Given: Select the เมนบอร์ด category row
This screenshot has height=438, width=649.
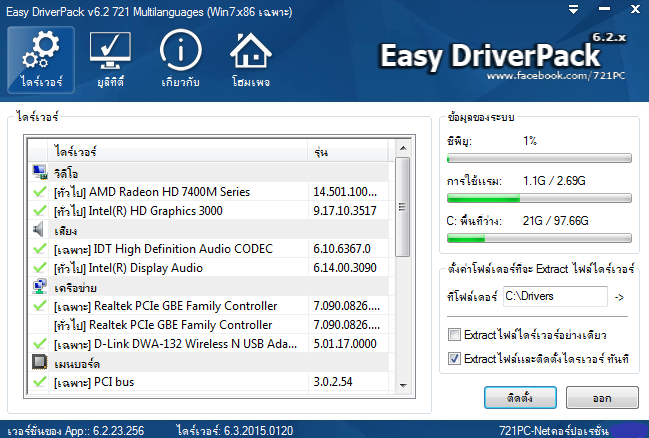Looking at the screenshot, I should pyautogui.click(x=209, y=363).
